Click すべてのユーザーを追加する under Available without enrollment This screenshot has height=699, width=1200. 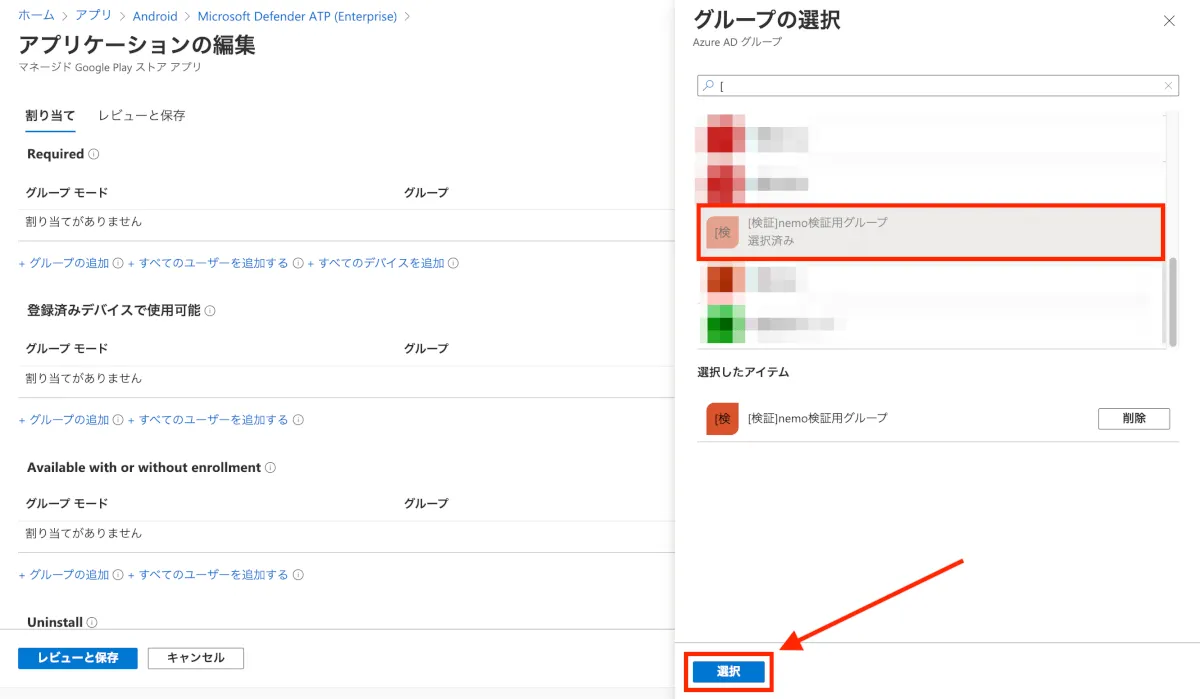(208, 575)
